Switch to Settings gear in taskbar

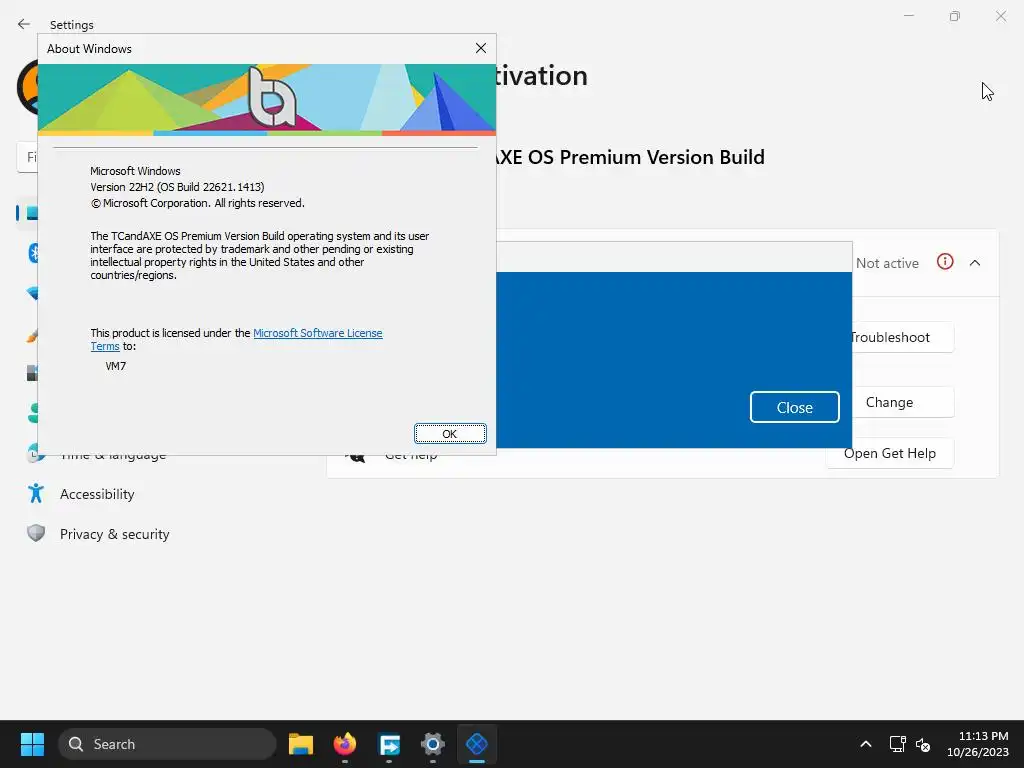pos(433,744)
